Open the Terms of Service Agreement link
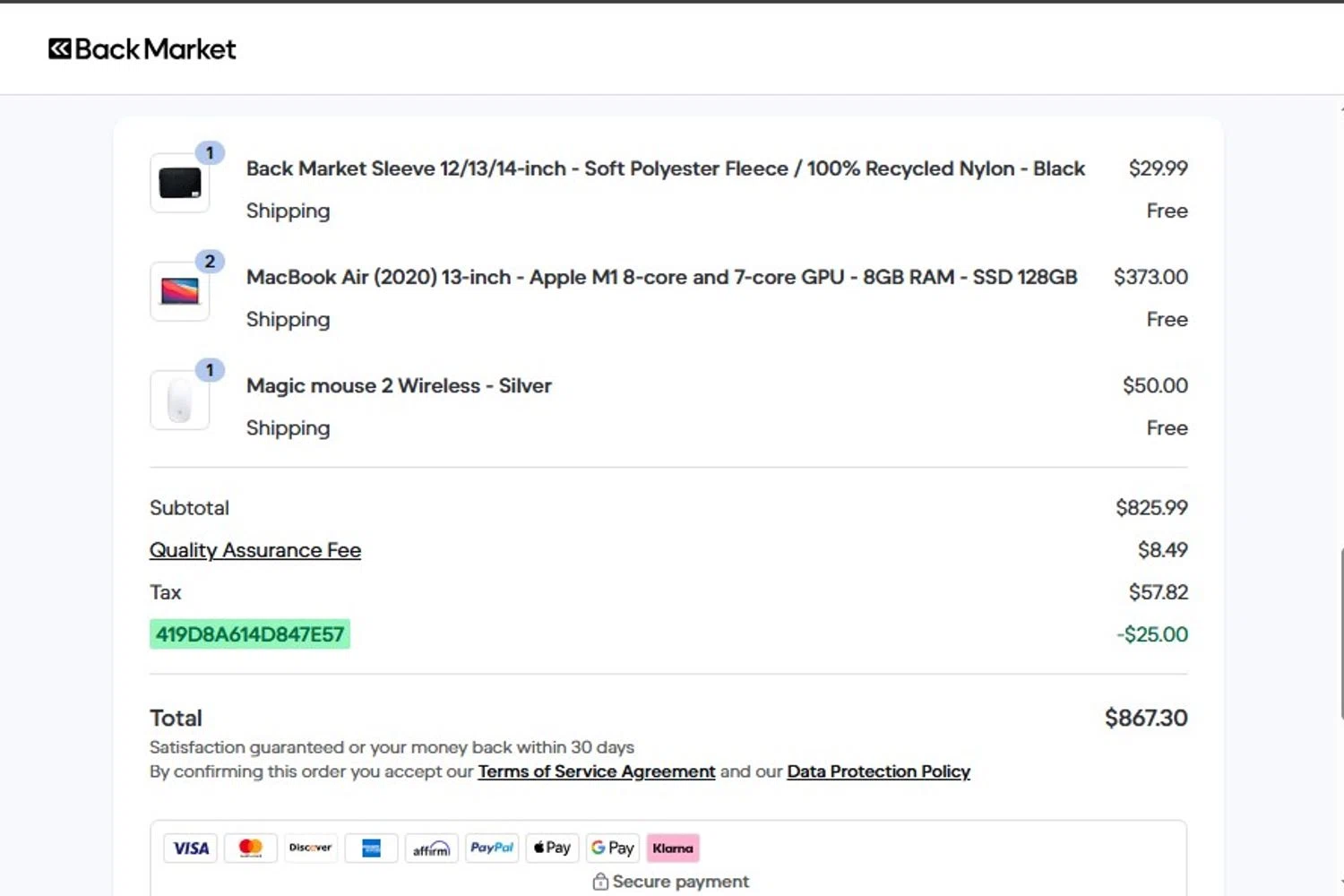Screen dimensions: 1344x896 [597, 771]
